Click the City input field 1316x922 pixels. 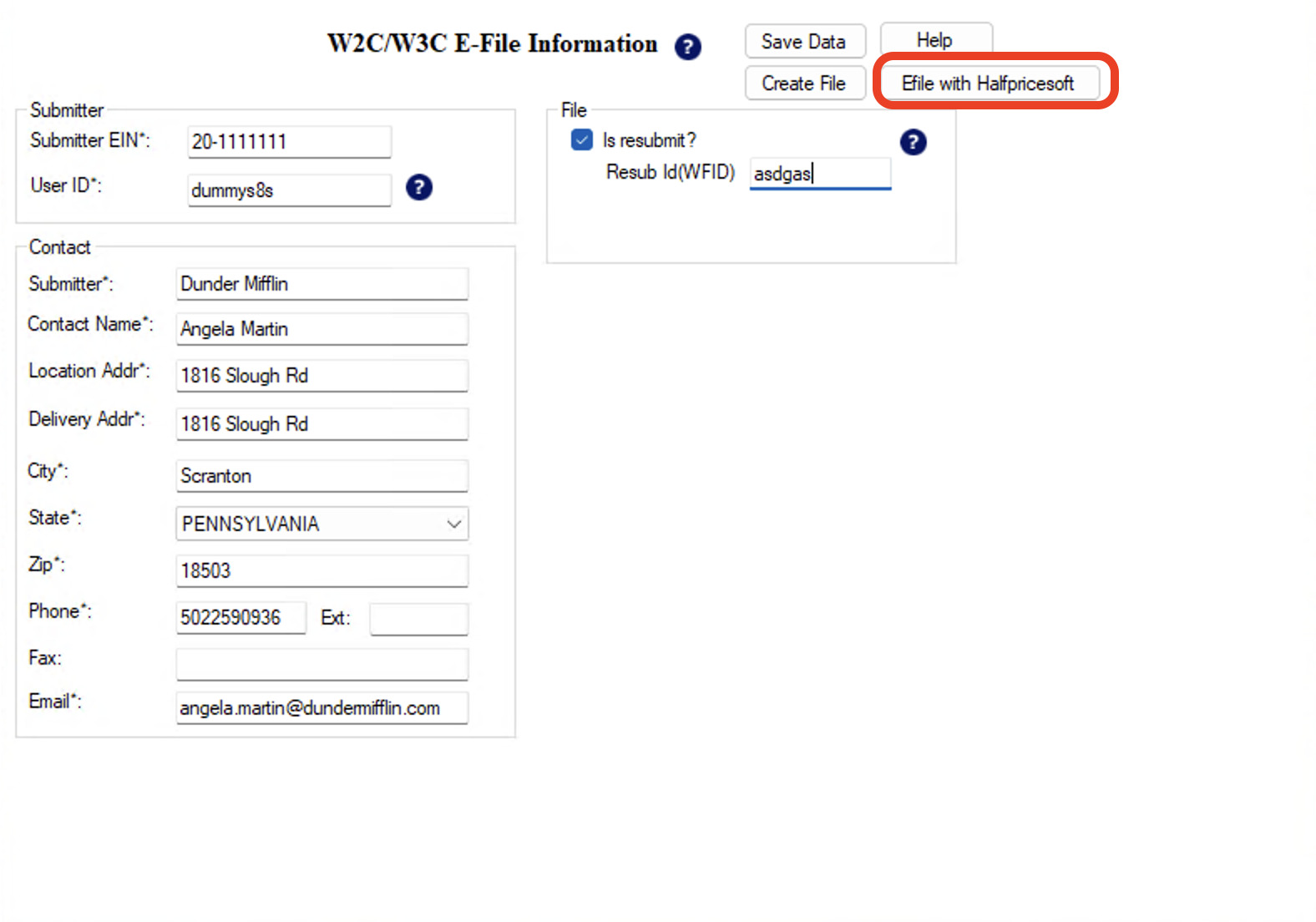point(321,476)
